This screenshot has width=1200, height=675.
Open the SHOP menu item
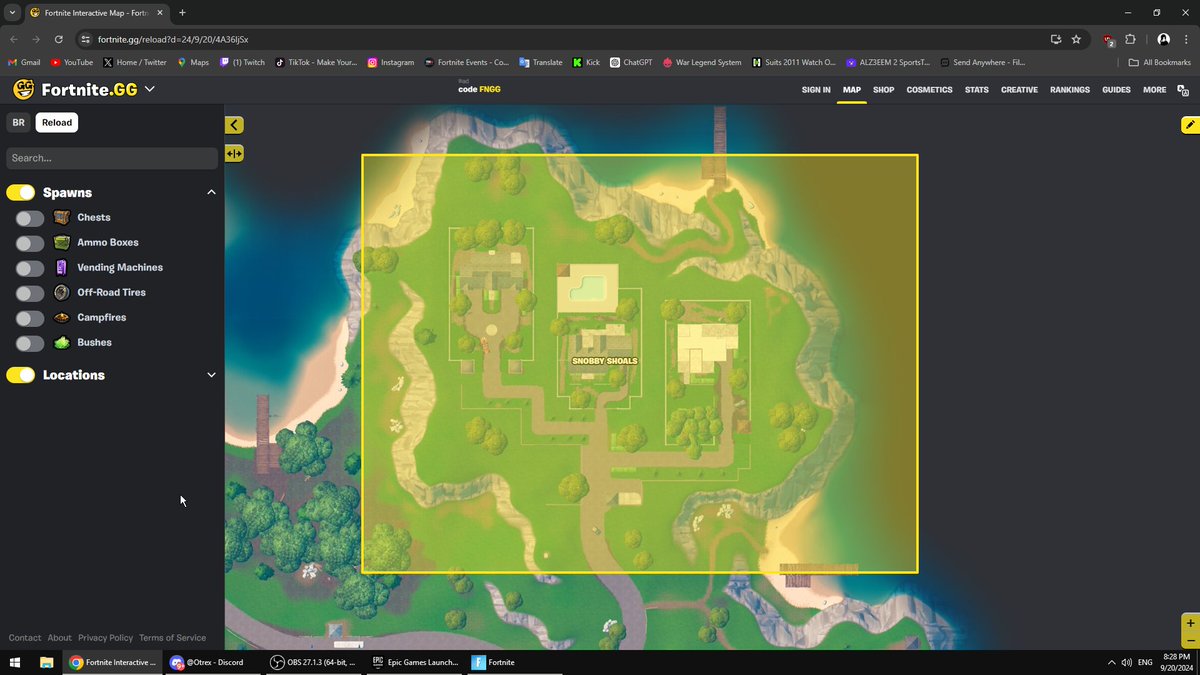(x=883, y=90)
